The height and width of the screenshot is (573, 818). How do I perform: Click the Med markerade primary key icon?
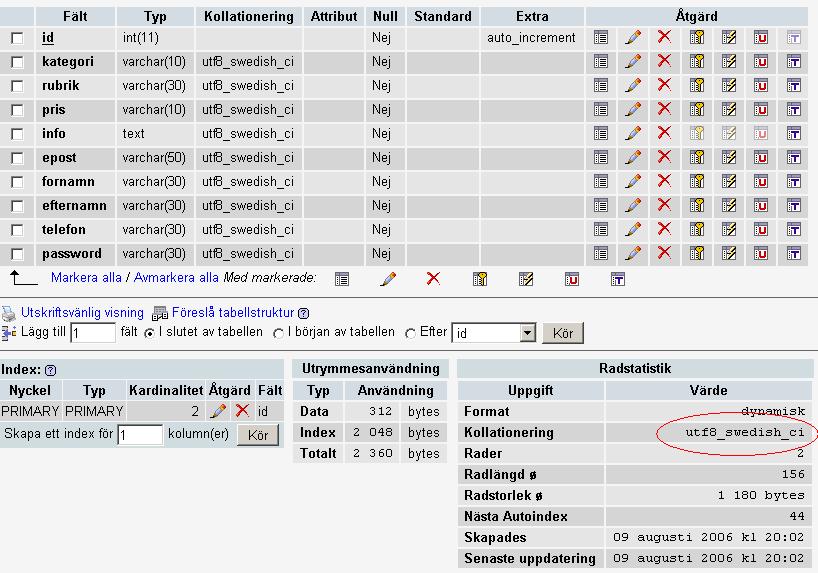(x=480, y=279)
